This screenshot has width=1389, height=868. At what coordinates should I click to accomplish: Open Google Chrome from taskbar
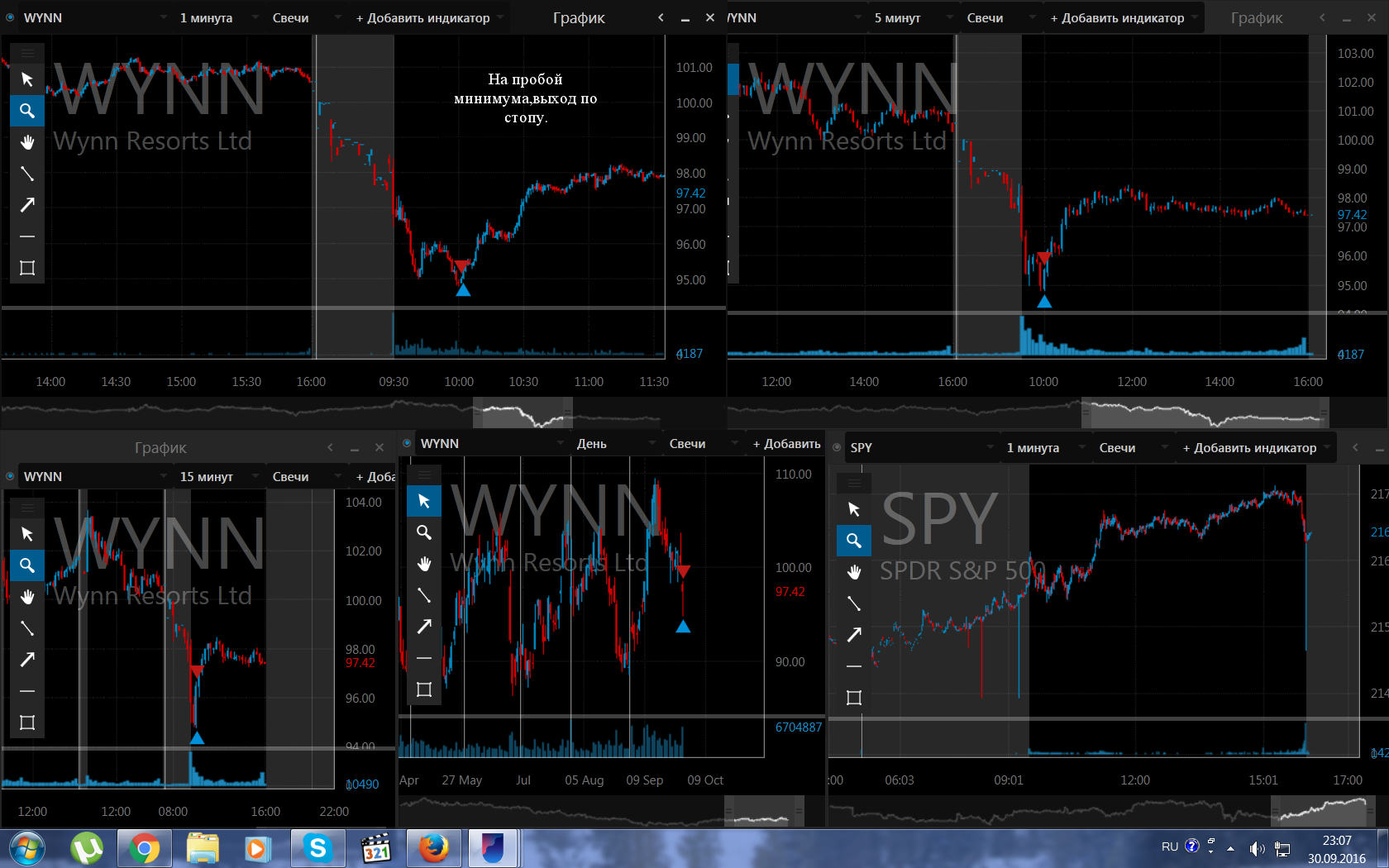[145, 848]
